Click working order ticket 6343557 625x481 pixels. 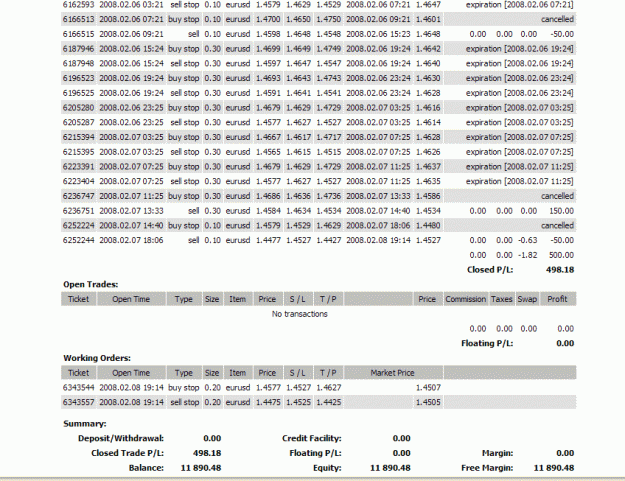point(79,402)
